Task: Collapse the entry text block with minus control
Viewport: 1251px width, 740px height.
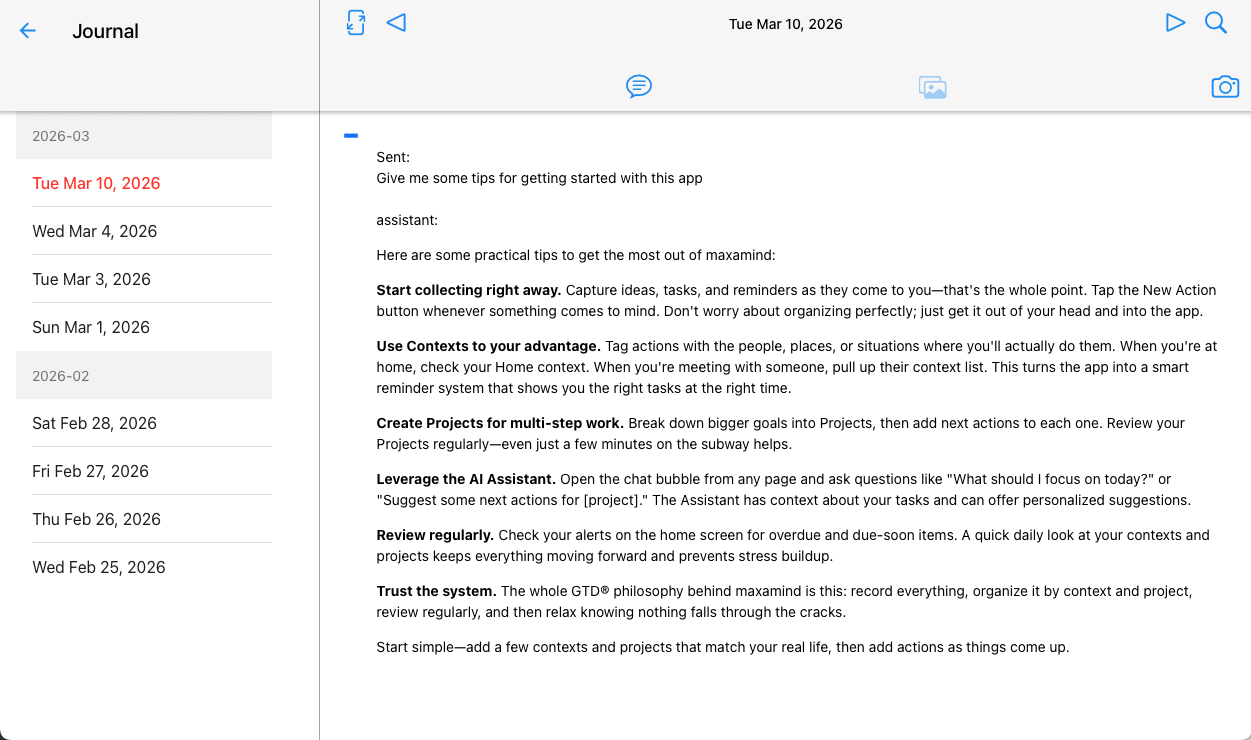Action: (x=351, y=134)
